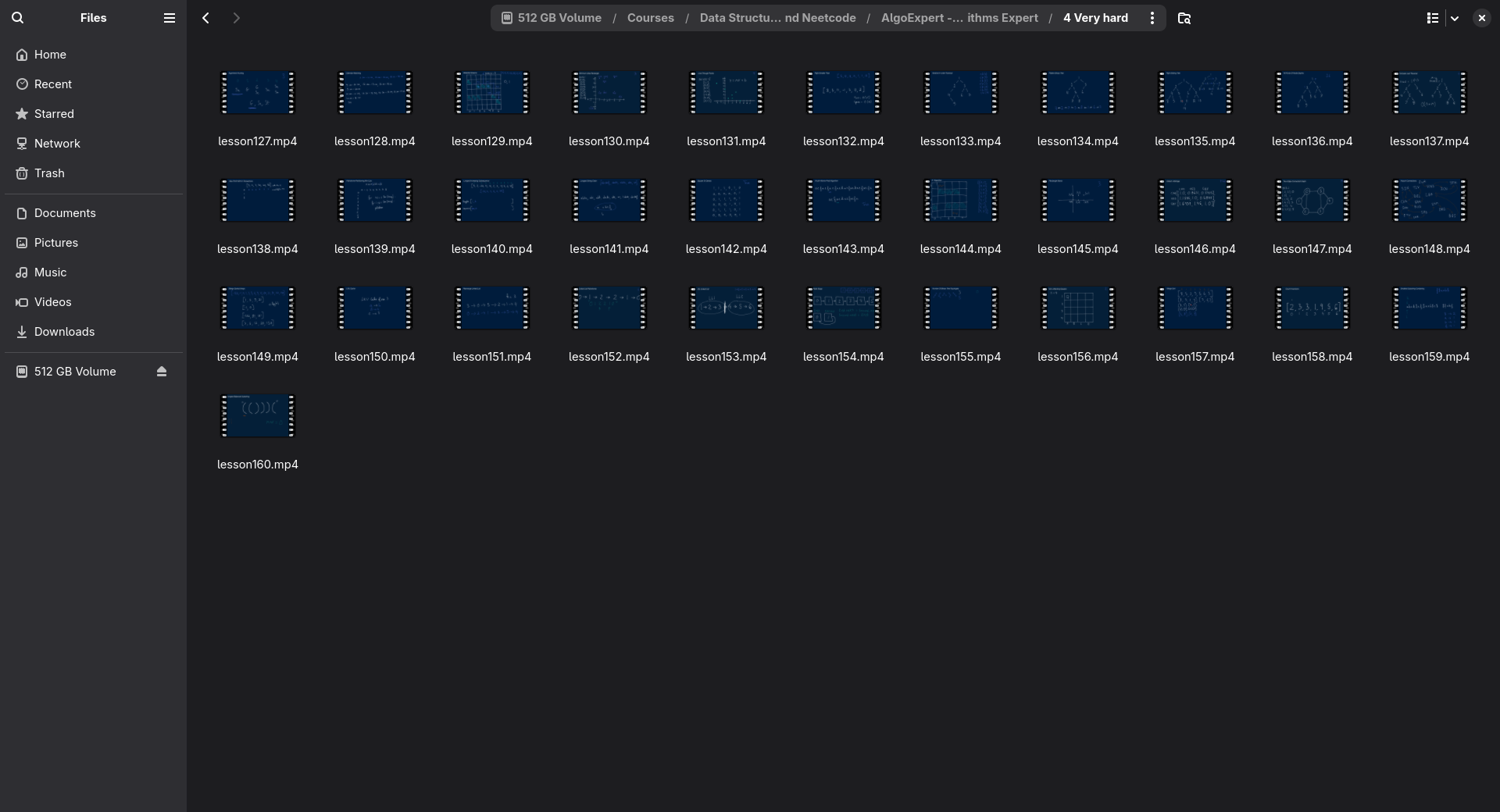The height and width of the screenshot is (812, 1500).
Task: Click the Downloads arrow icon in sidebar
Action: pyautogui.click(x=22, y=332)
